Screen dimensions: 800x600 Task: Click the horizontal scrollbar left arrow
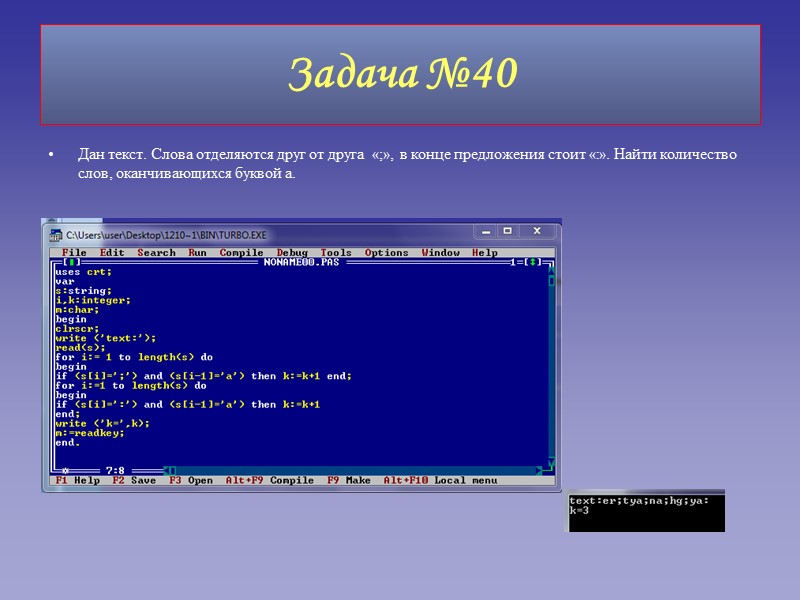click(x=166, y=470)
